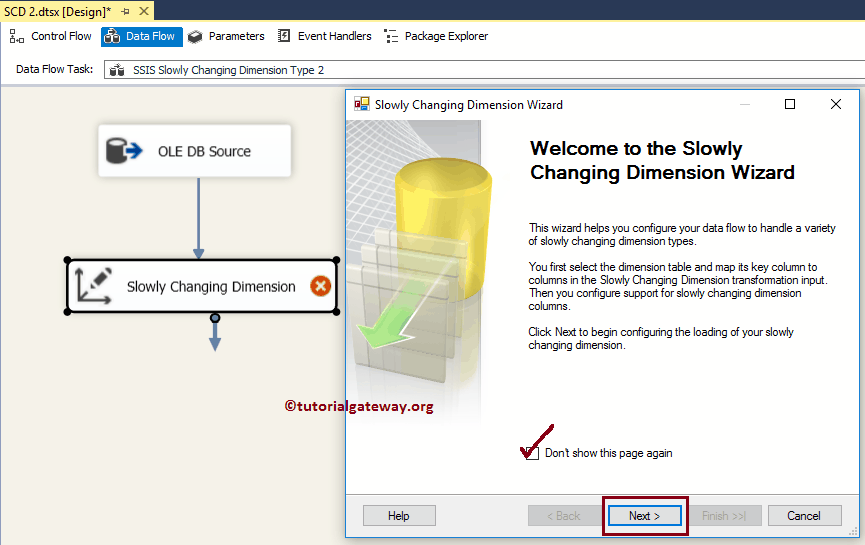Click the Control Flow tab icon
Image resolution: width=865 pixels, height=545 pixels.
(17, 36)
